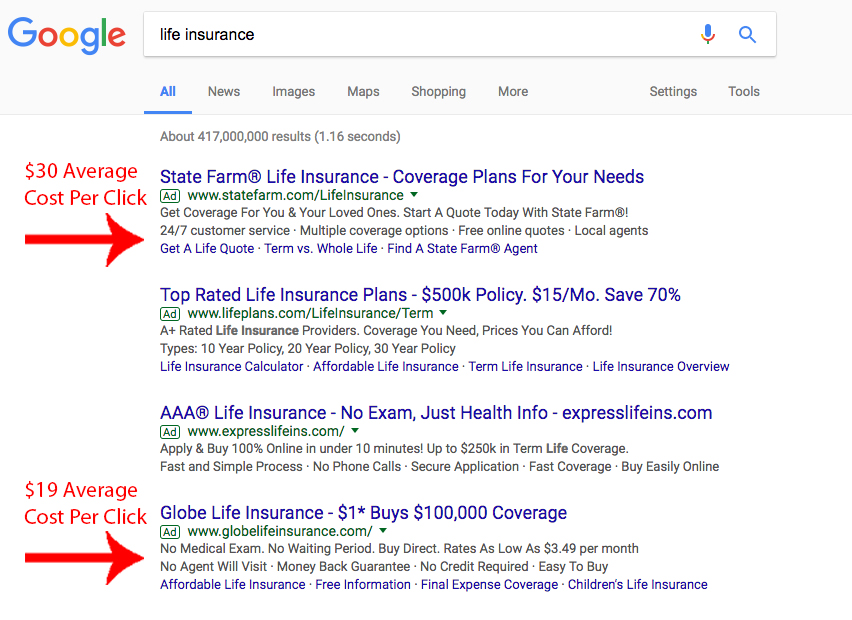Click '24/7 customer service' callout text
Screen dimensions: 852x620
(225, 230)
